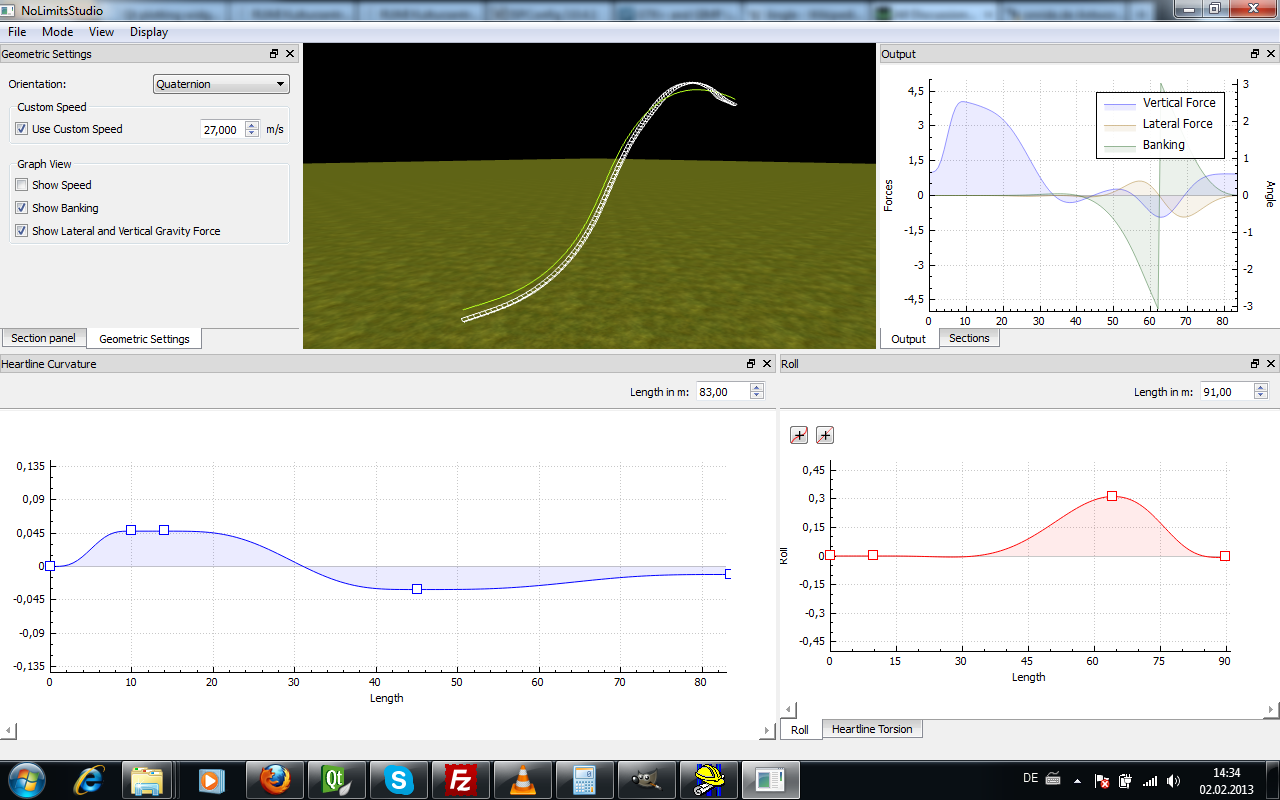The height and width of the screenshot is (800, 1280).
Task: Open the Sections tab in Output panel
Action: tap(969, 338)
